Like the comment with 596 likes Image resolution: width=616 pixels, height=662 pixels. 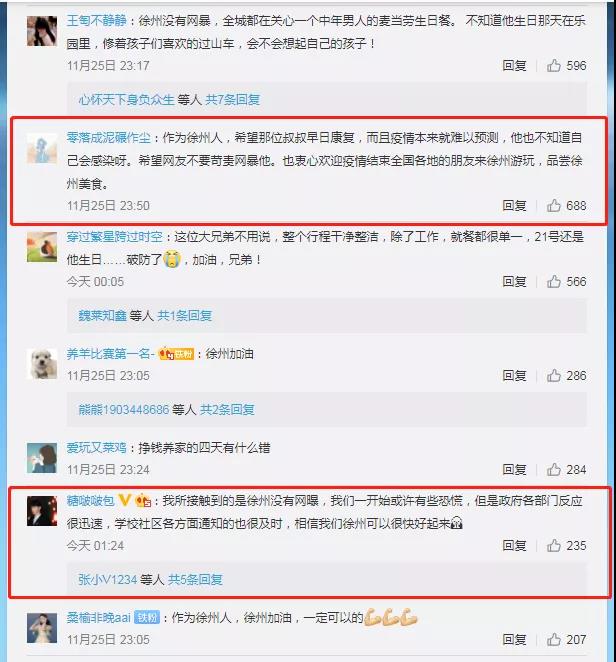click(x=554, y=65)
